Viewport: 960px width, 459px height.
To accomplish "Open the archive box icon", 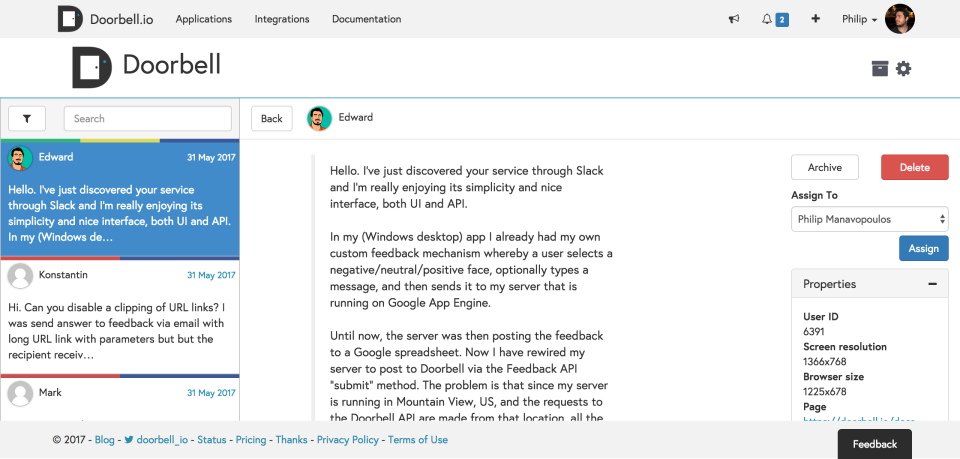I will pos(880,69).
